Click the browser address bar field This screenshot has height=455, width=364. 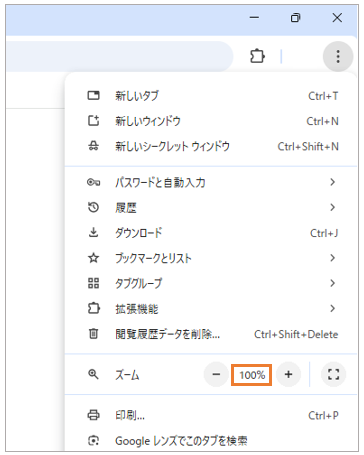point(119,56)
